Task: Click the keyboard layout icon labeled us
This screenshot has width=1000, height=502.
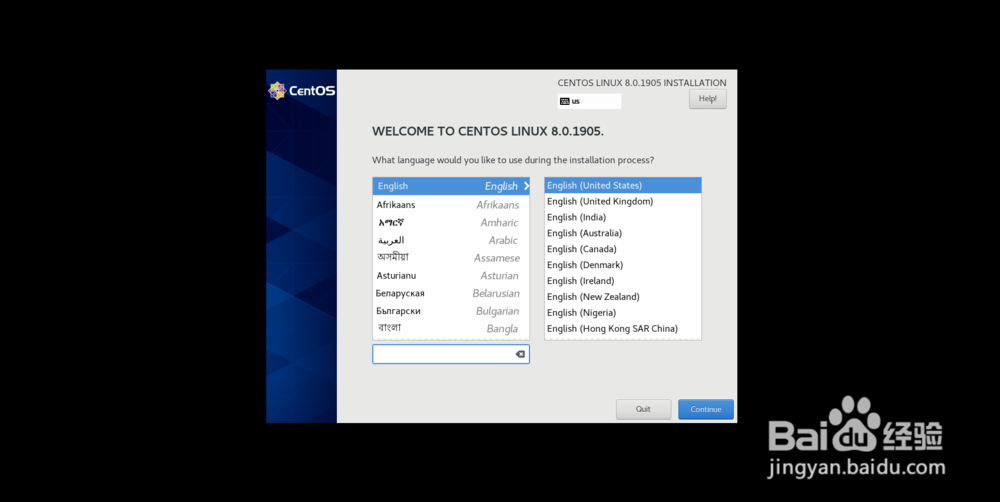Action: point(564,101)
